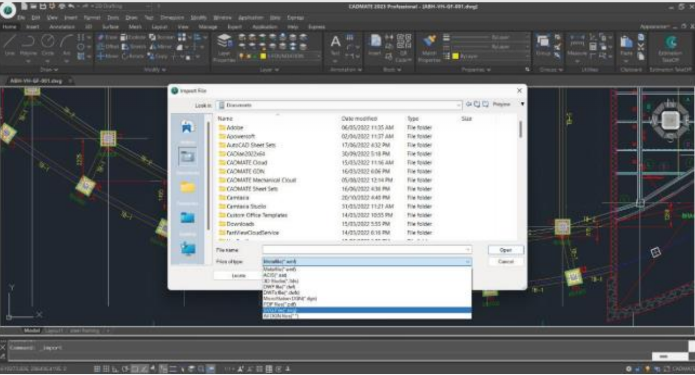Screen dimensions: 695x375
Task: Select the Documents place in dialog sidebar
Action: point(187,160)
